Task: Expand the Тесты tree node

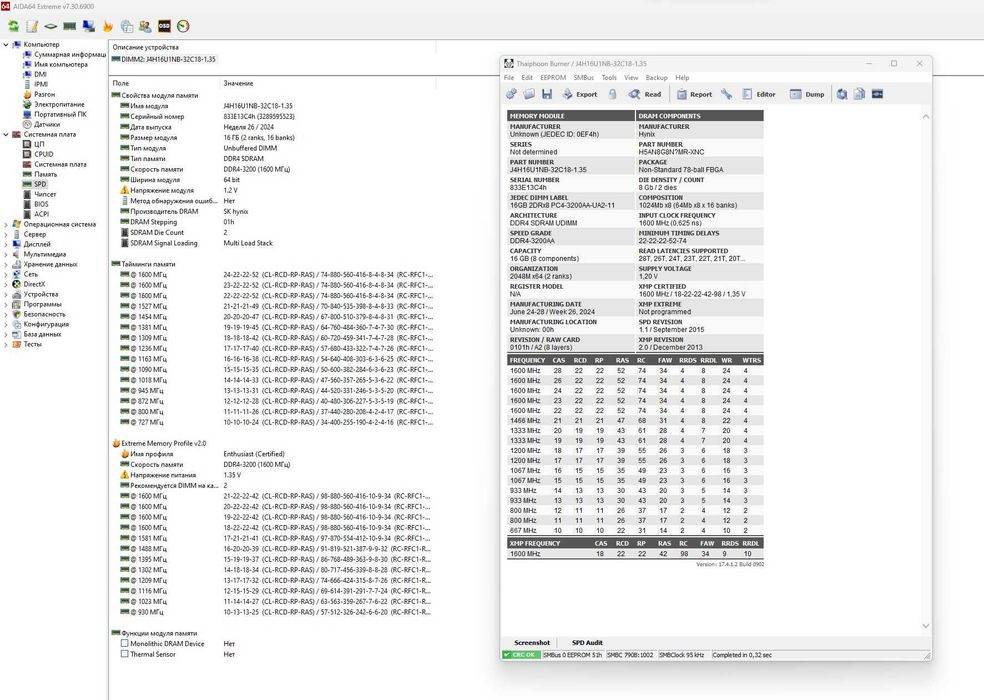Action: point(6,344)
